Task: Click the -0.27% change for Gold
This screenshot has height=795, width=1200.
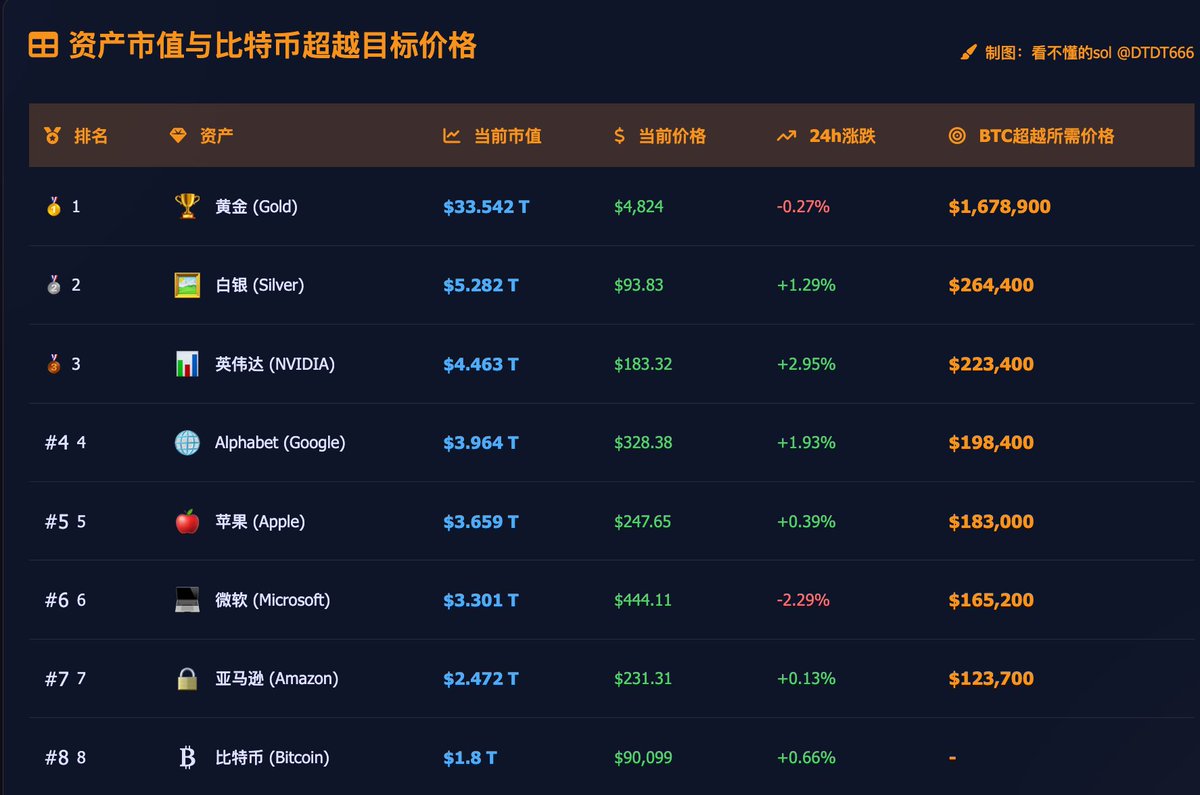Action: pos(803,207)
